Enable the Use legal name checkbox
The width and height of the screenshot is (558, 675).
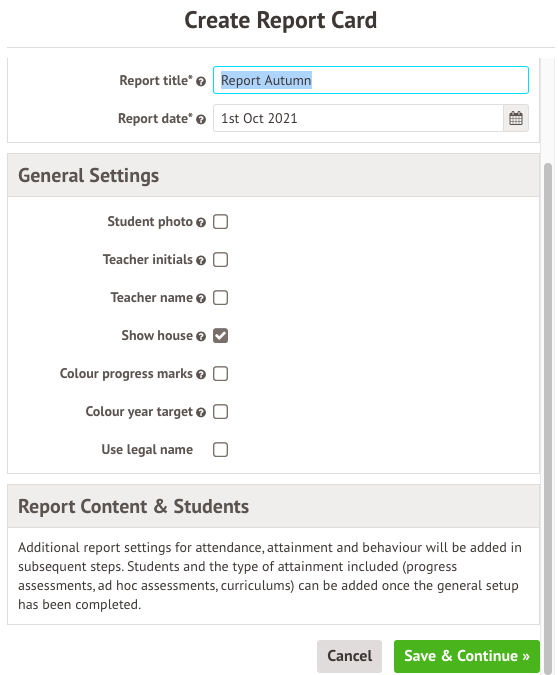click(x=220, y=449)
